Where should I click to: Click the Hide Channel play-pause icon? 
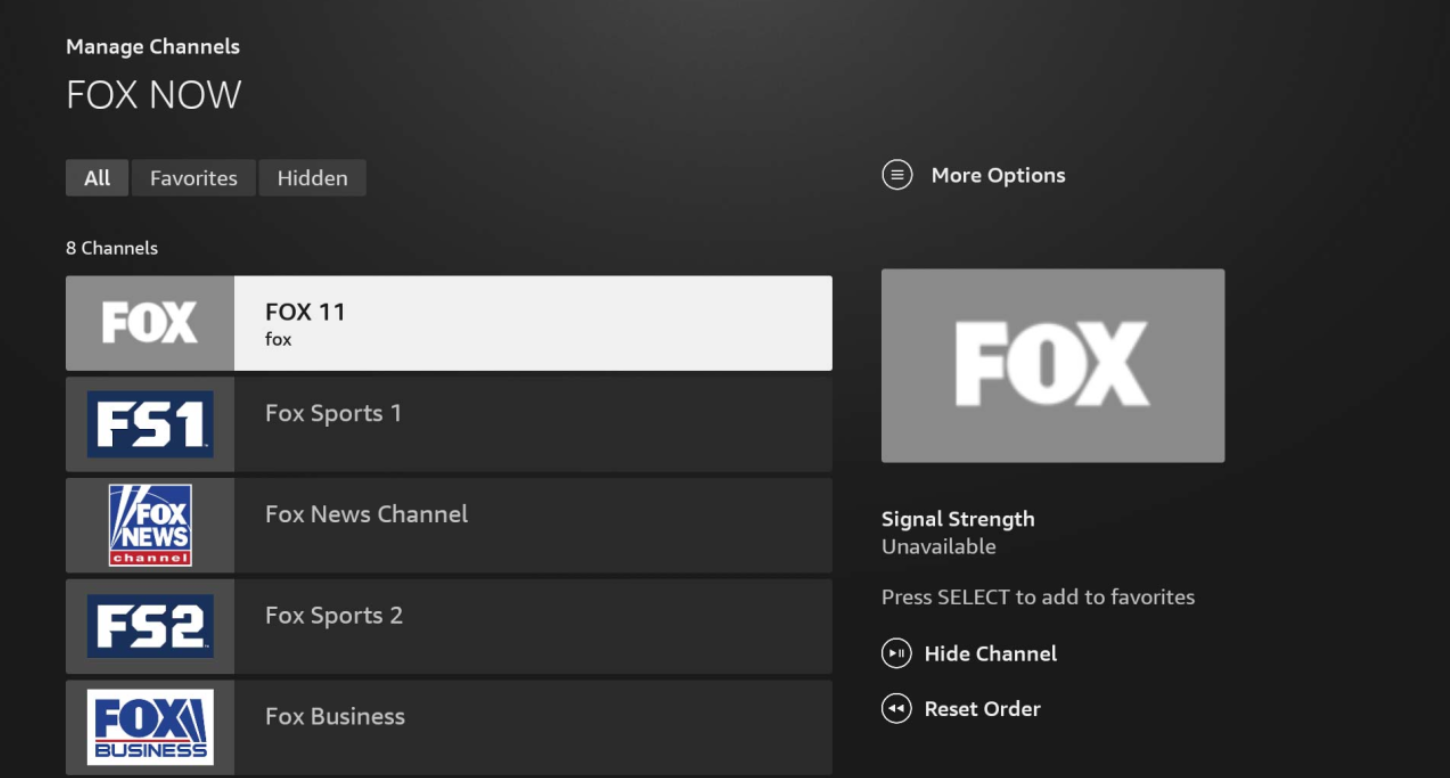click(896, 654)
